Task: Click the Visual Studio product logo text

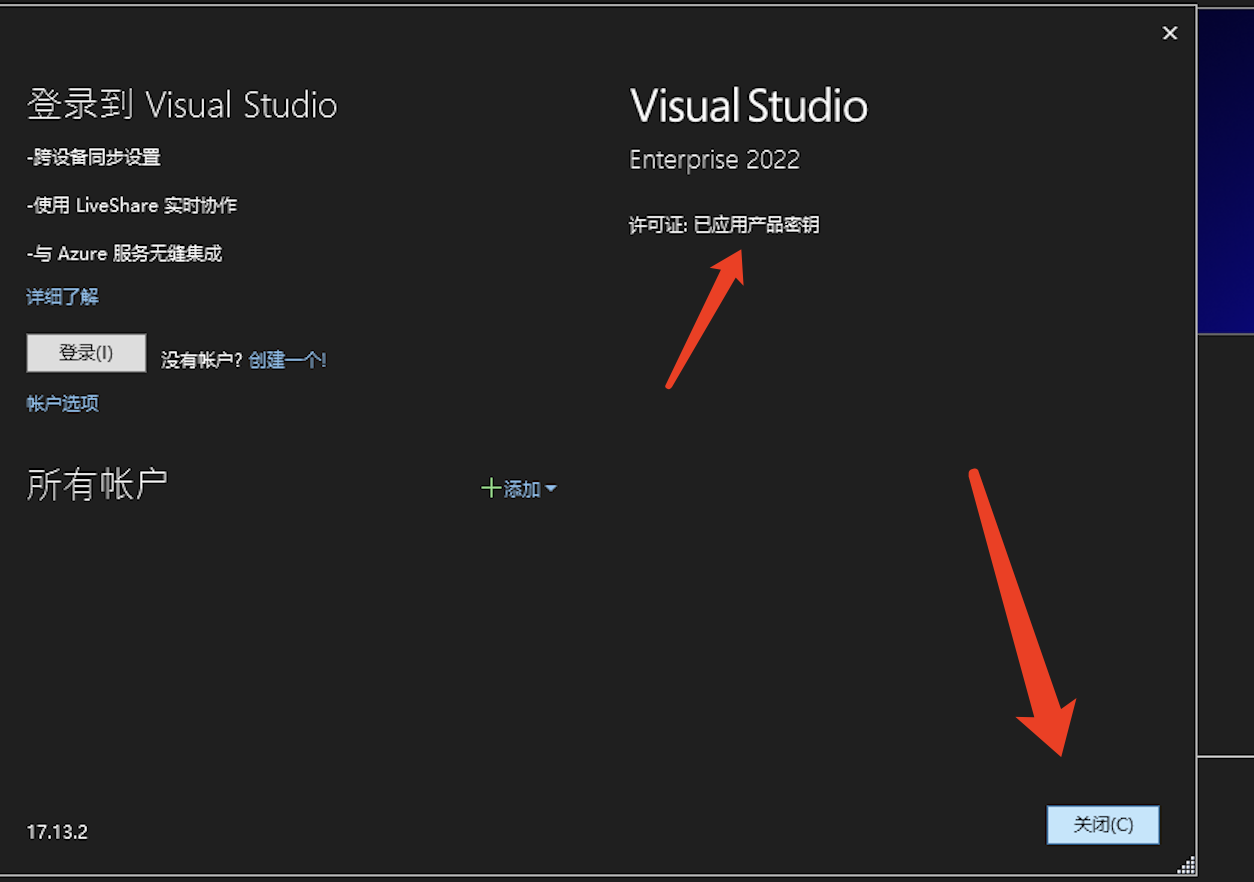Action: click(749, 106)
